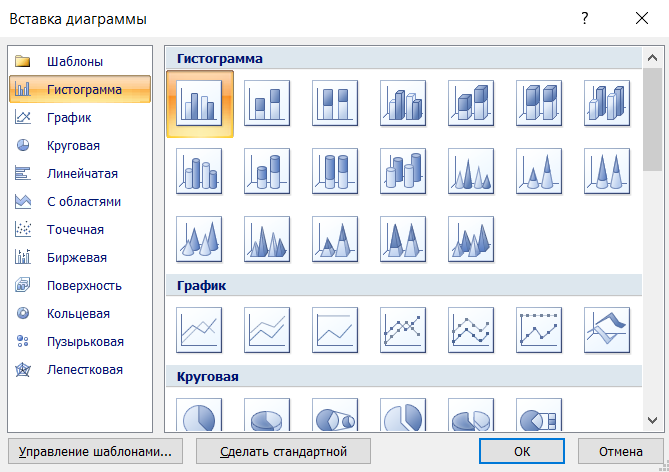Confirm with the ОК button
The height and width of the screenshot is (472, 669).
click(x=522, y=451)
